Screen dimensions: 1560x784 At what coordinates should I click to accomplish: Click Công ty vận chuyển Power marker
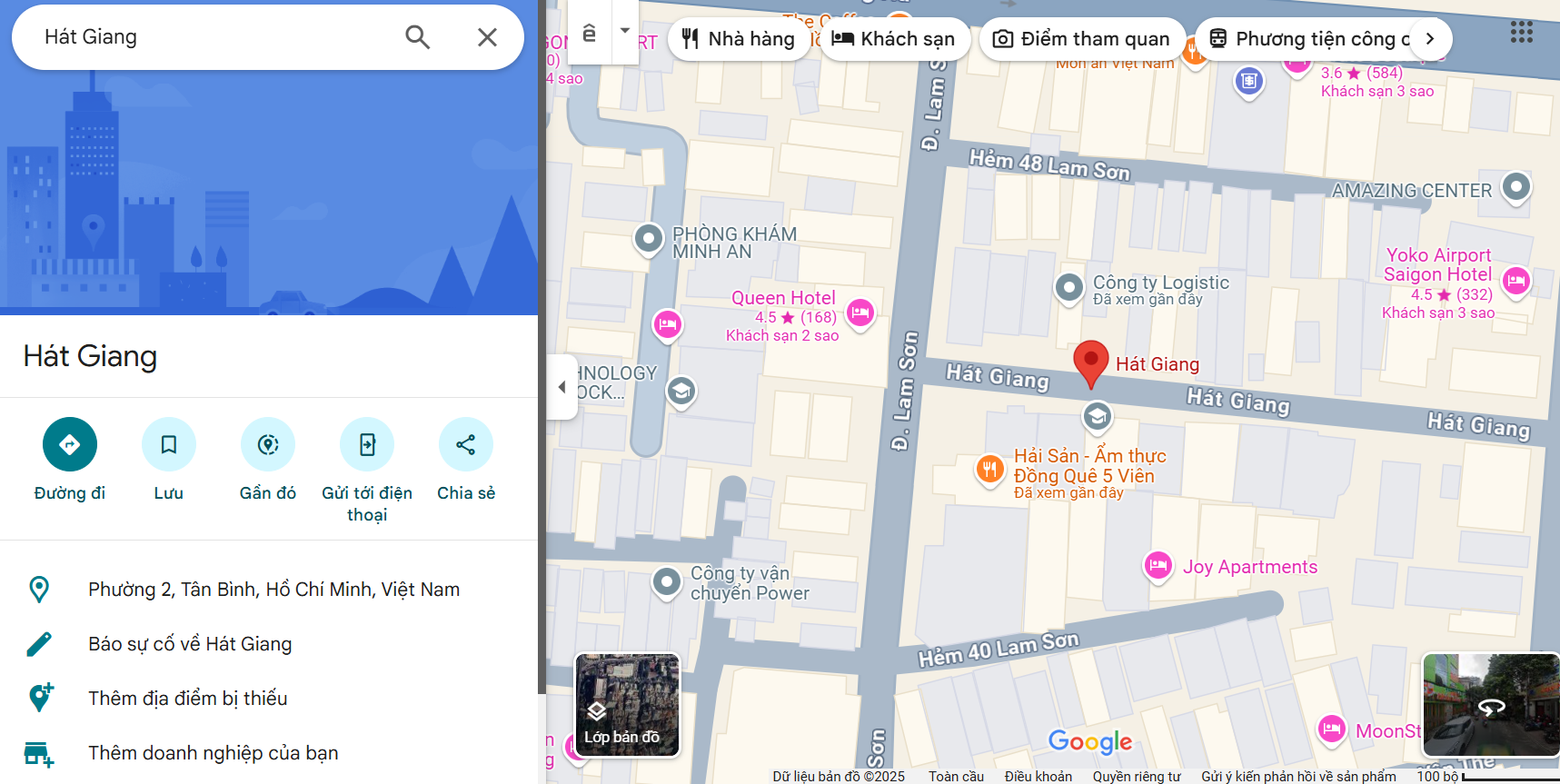[x=667, y=581]
